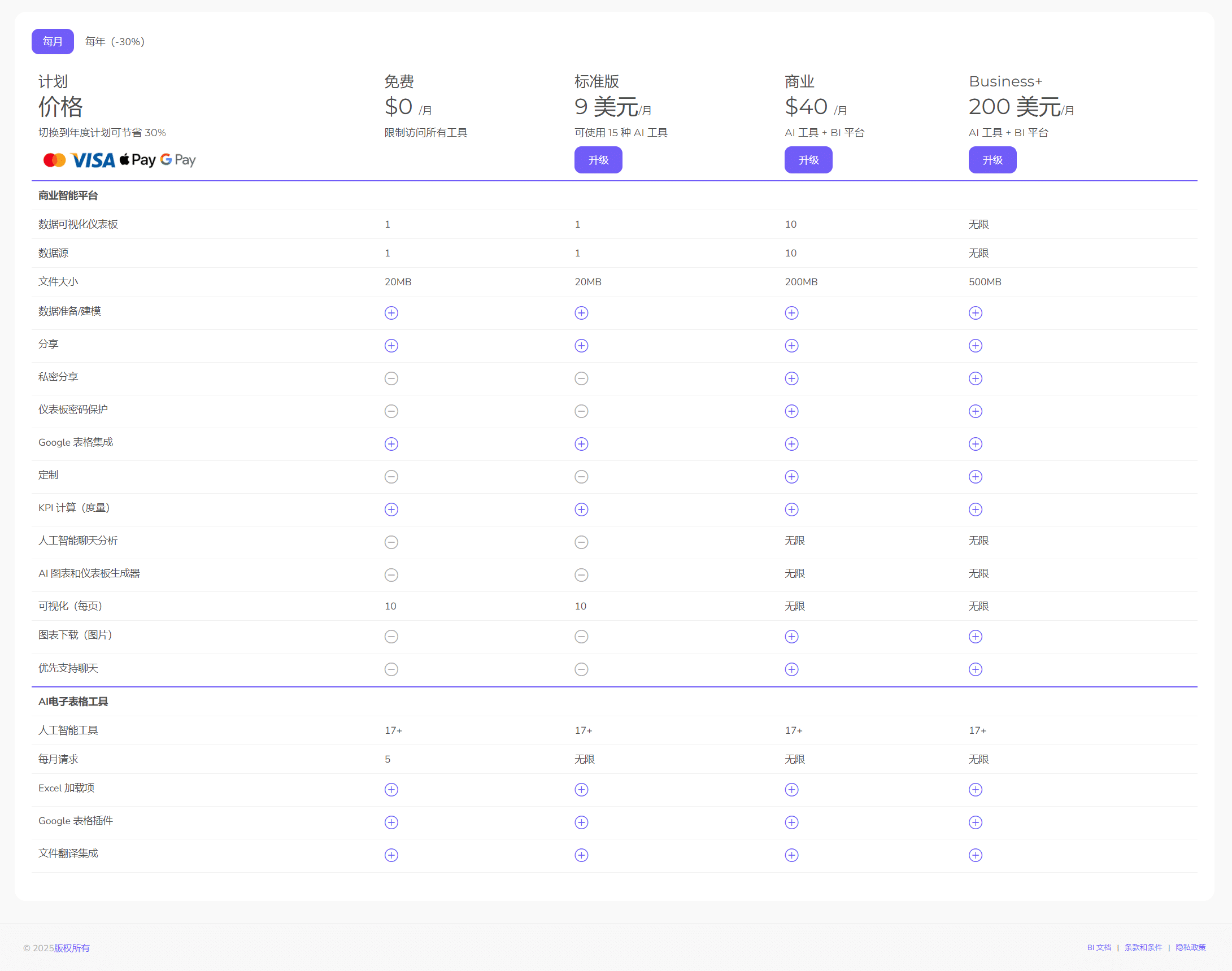The image size is (1232, 971).
Task: Open the 隐私政策 footer link
Action: pos(1190,947)
